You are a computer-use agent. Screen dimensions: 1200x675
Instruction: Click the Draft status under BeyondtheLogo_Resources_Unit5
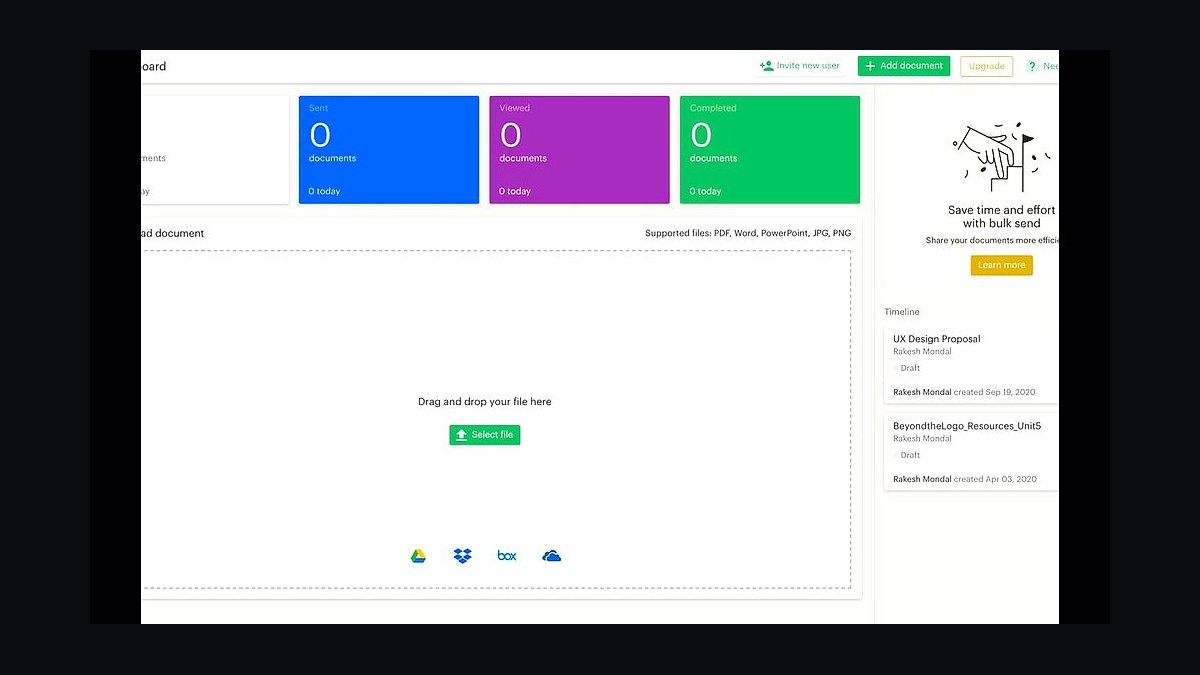(910, 455)
